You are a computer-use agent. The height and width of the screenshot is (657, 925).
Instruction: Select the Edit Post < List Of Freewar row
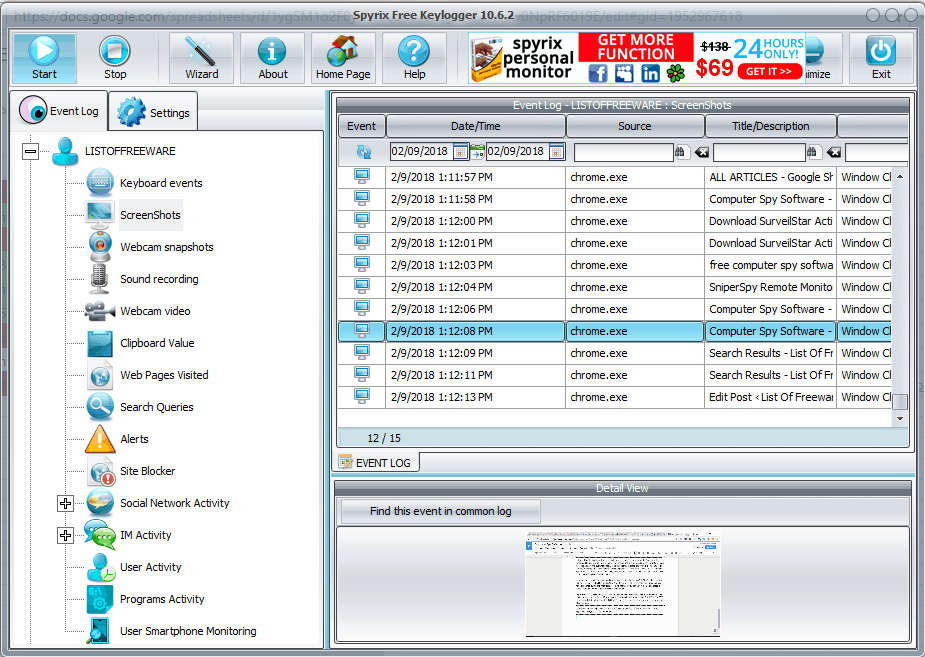(x=615, y=398)
